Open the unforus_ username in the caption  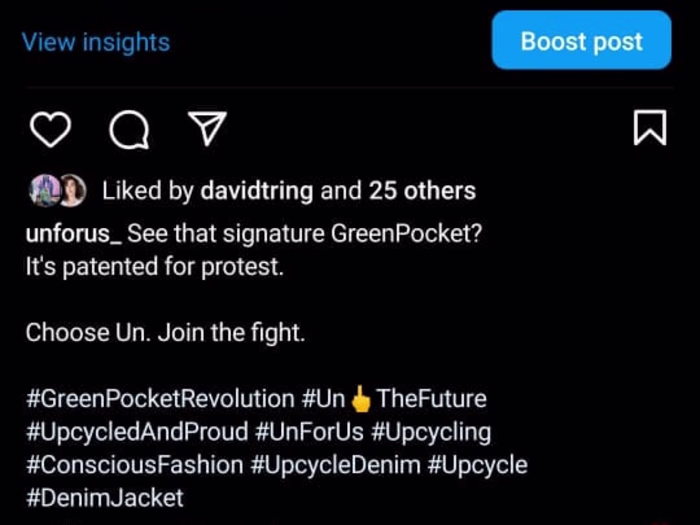pyautogui.click(x=73, y=234)
